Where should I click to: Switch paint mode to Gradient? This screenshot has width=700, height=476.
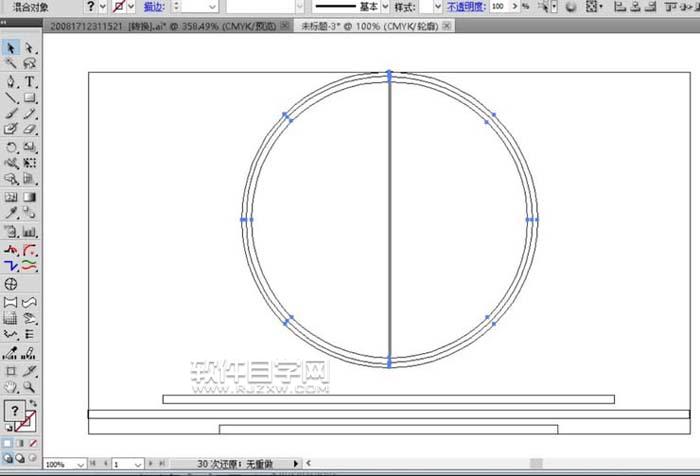(20, 443)
